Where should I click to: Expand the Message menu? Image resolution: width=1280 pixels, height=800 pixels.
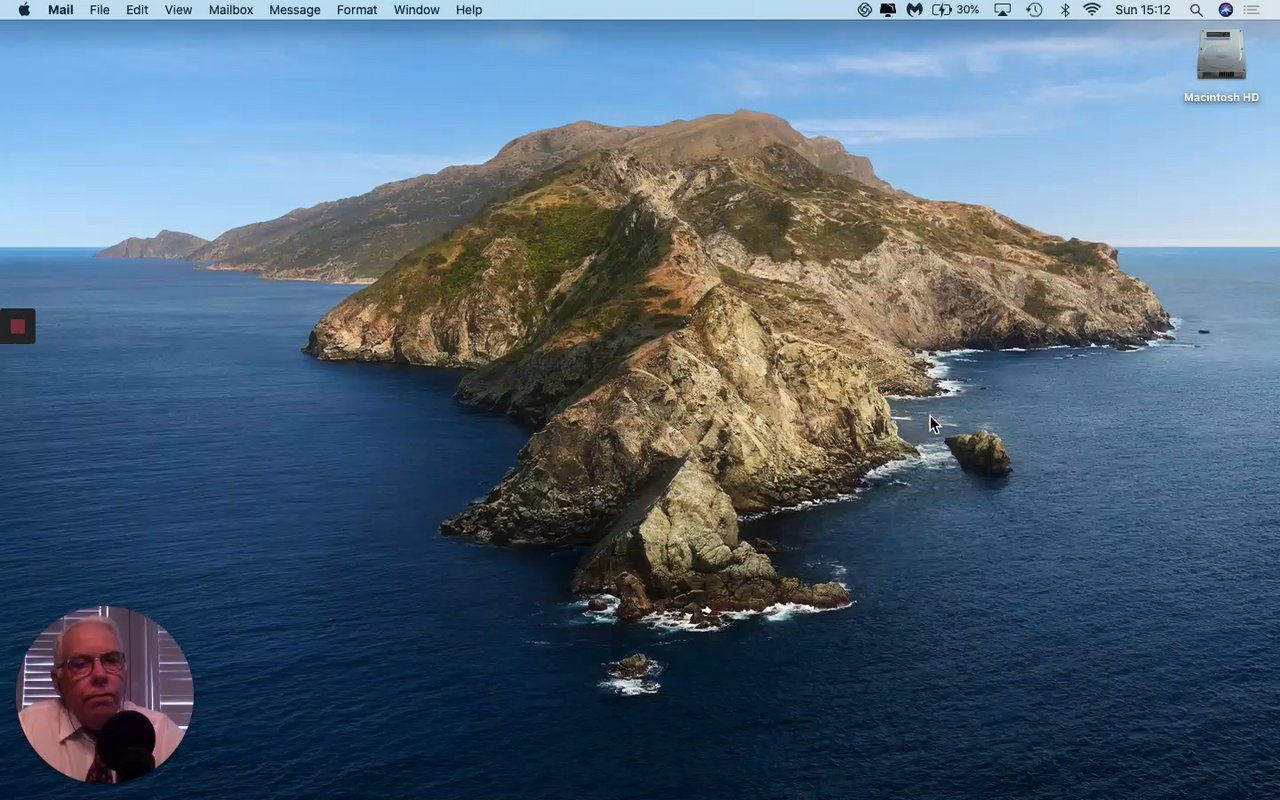coord(294,10)
